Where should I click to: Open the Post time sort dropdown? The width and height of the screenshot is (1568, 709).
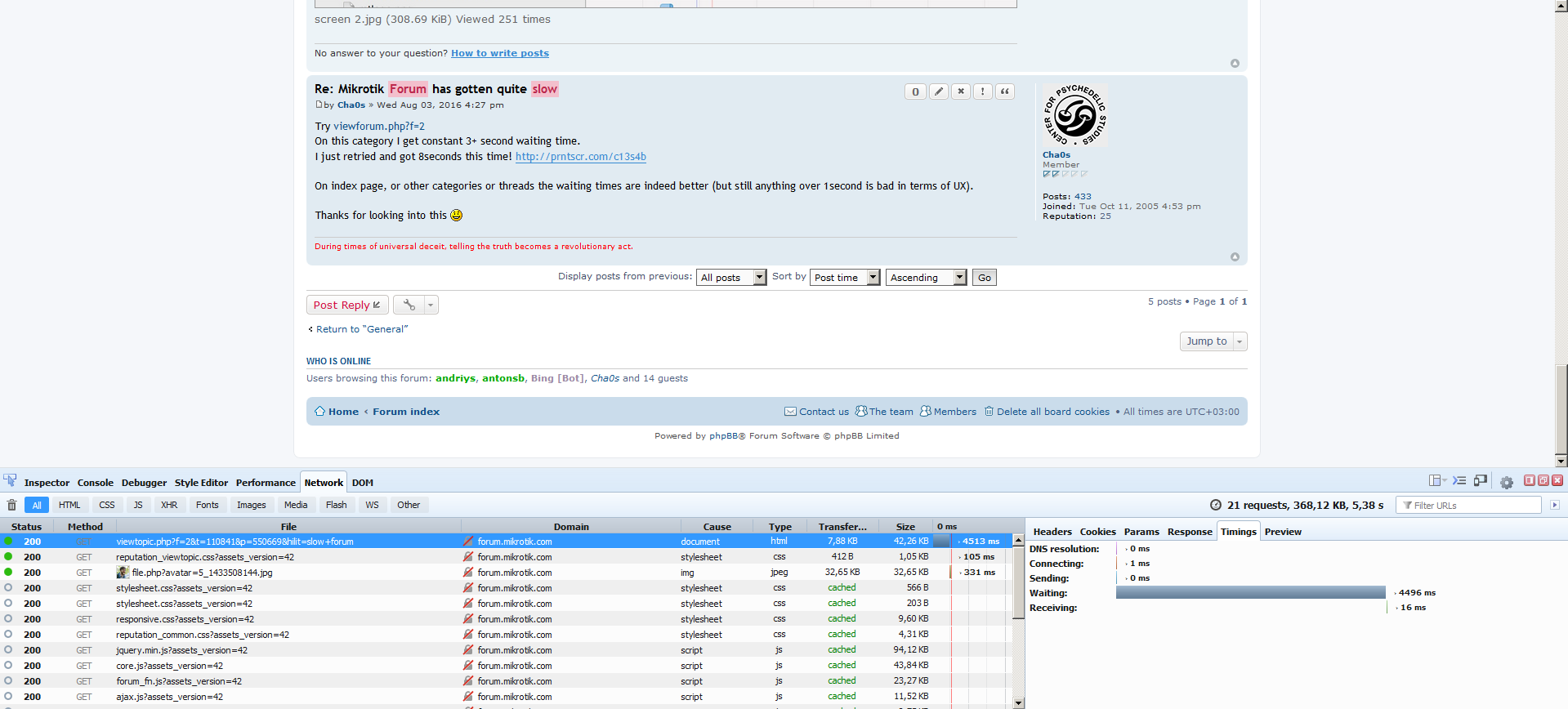click(x=845, y=278)
